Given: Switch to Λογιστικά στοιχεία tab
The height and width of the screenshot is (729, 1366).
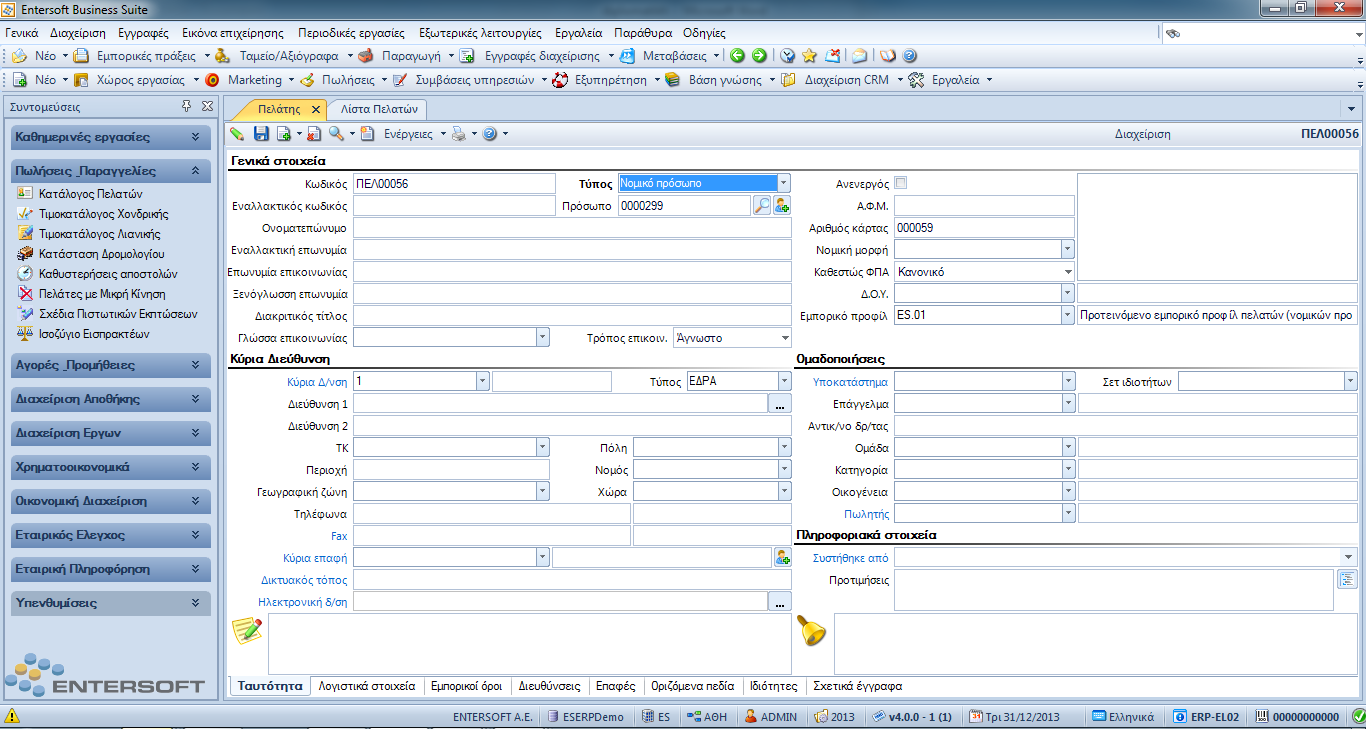Looking at the screenshot, I should (367, 686).
